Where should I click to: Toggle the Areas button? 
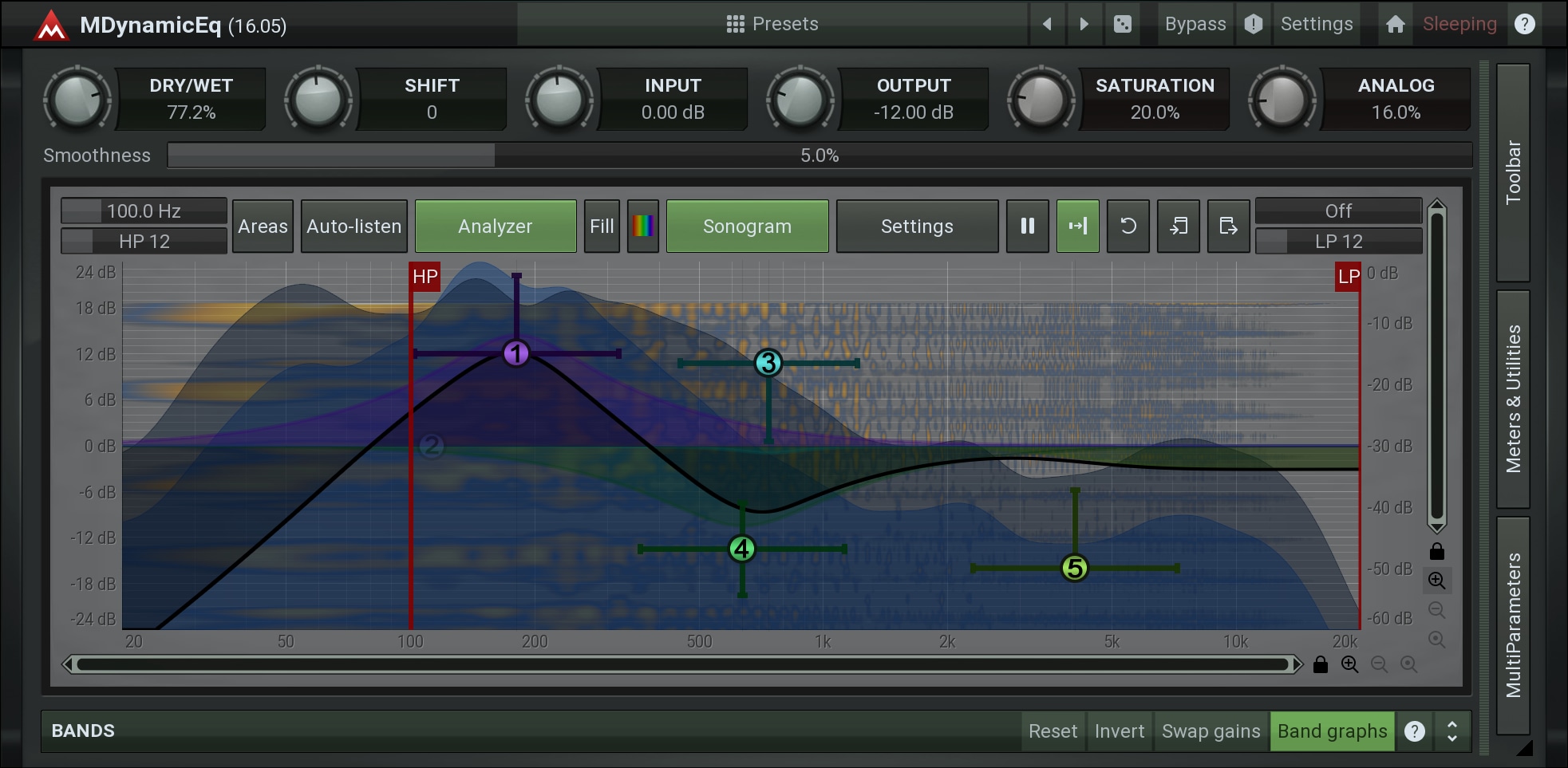pyautogui.click(x=263, y=226)
